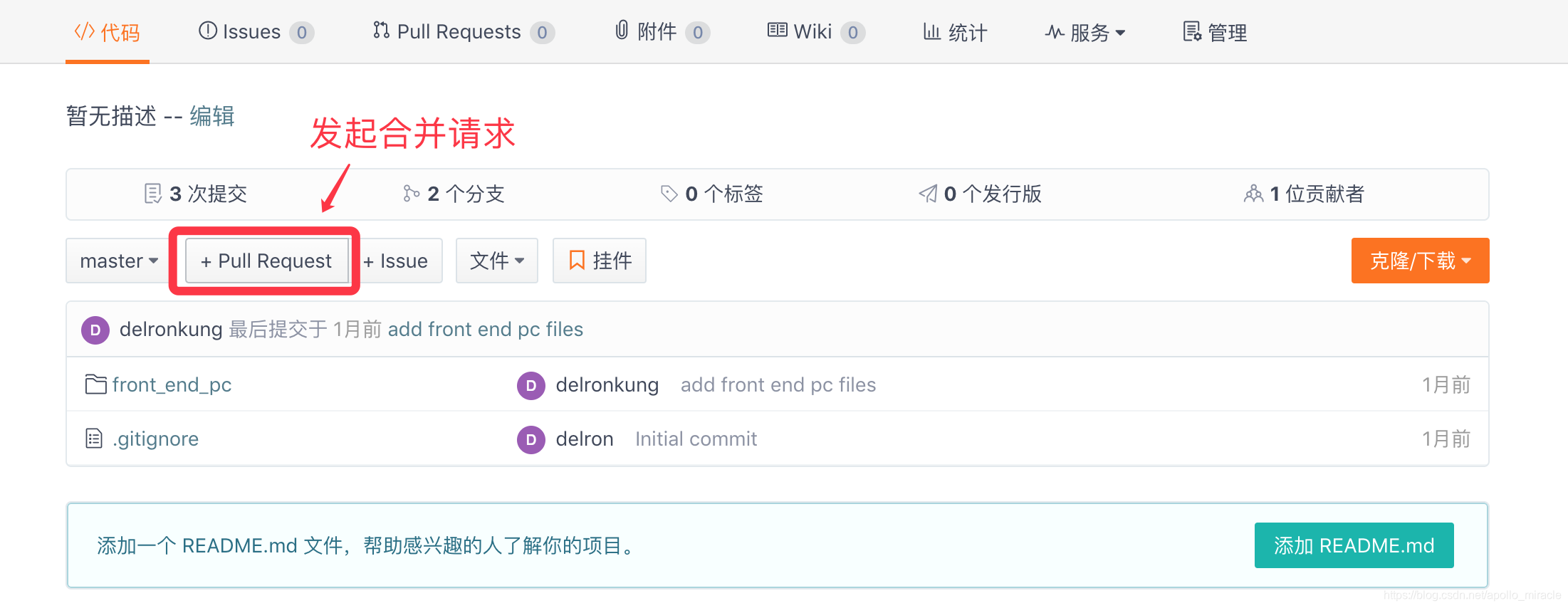The width and height of the screenshot is (1568, 608).
Task: Go to the 附件 attachments tab
Action: (x=662, y=32)
